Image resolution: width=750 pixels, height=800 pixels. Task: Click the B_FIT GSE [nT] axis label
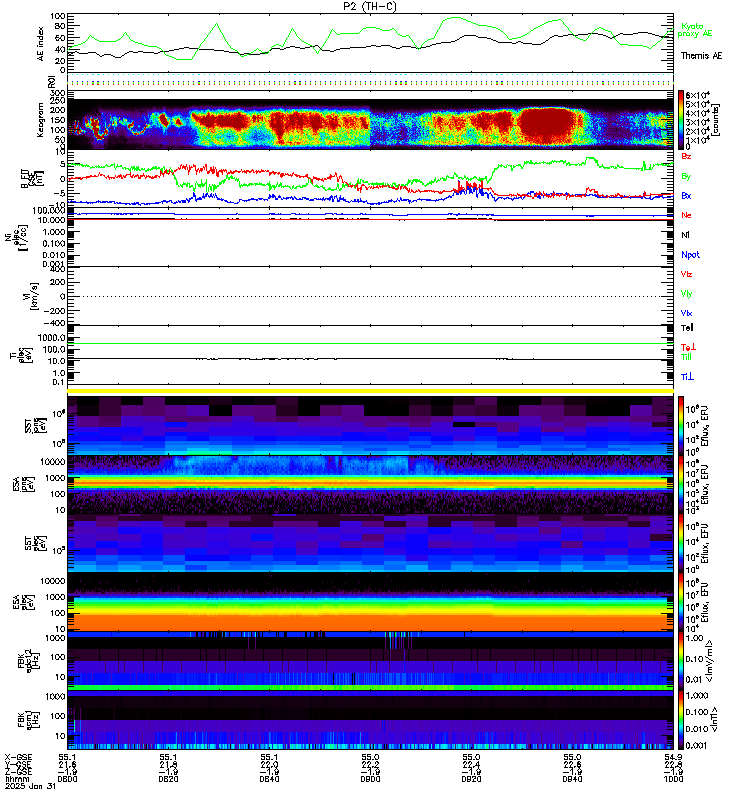[32, 179]
